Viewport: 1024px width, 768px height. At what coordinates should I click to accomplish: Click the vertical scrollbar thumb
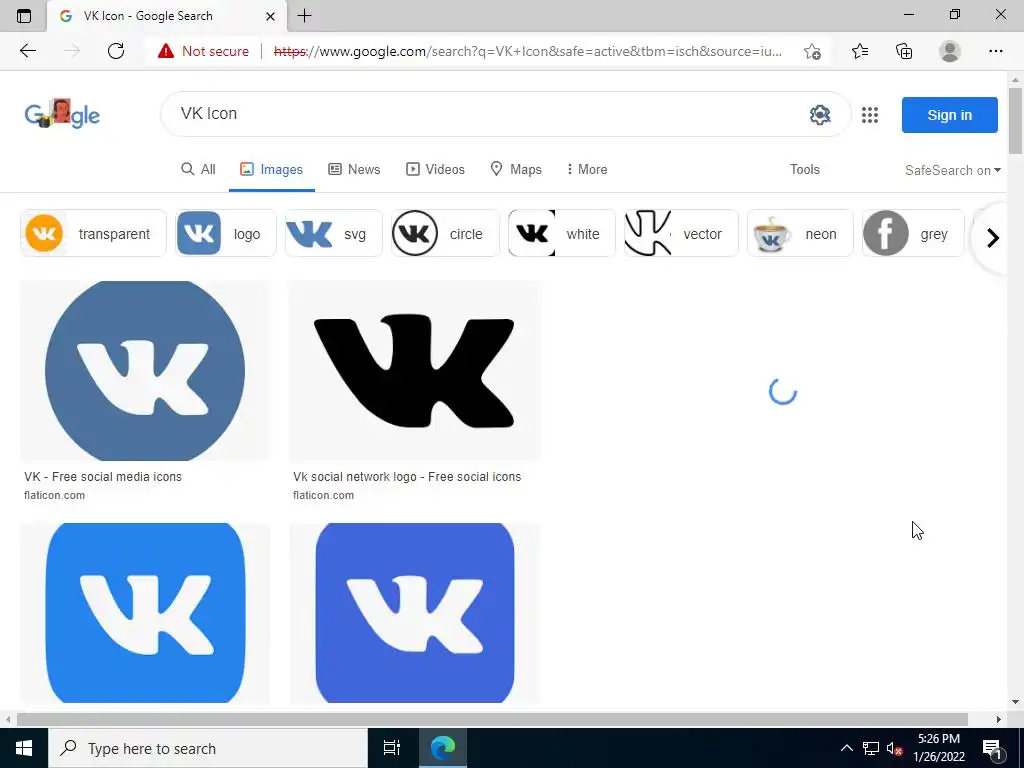(x=1015, y=121)
